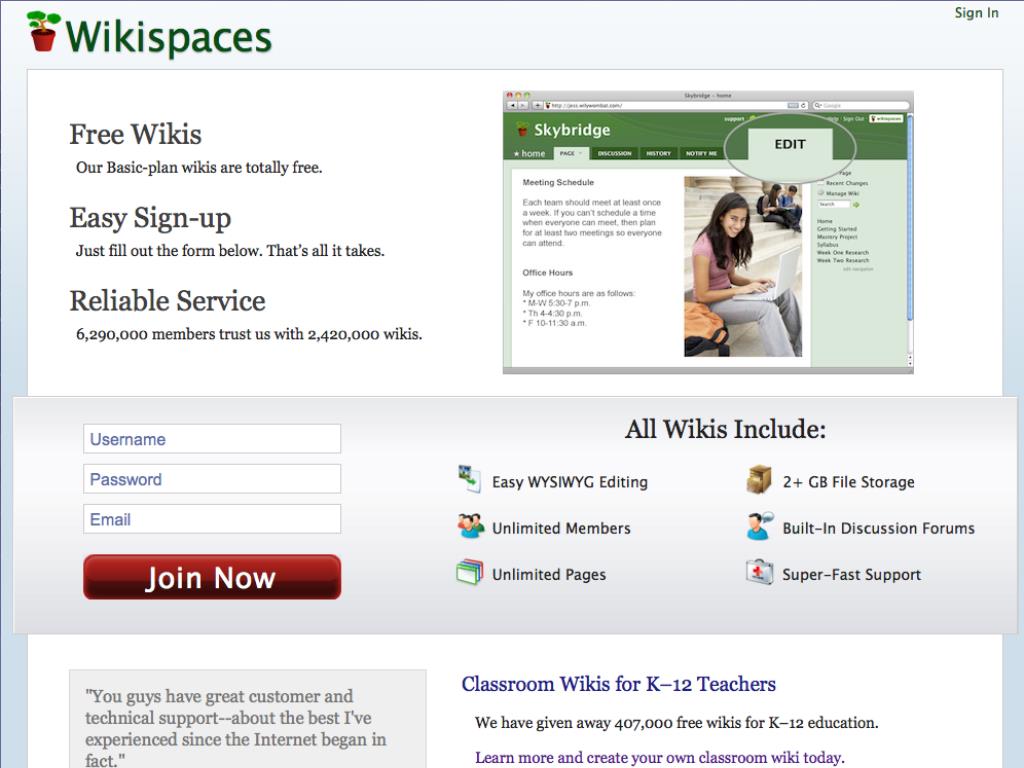Click the 'Super-Fast Support' label
Image resolution: width=1024 pixels, height=768 pixels.
pyautogui.click(x=852, y=575)
